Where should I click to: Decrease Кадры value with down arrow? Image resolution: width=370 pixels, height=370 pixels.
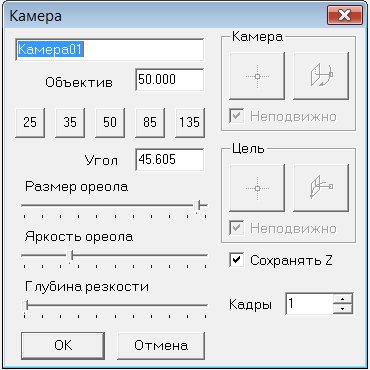pos(343,309)
